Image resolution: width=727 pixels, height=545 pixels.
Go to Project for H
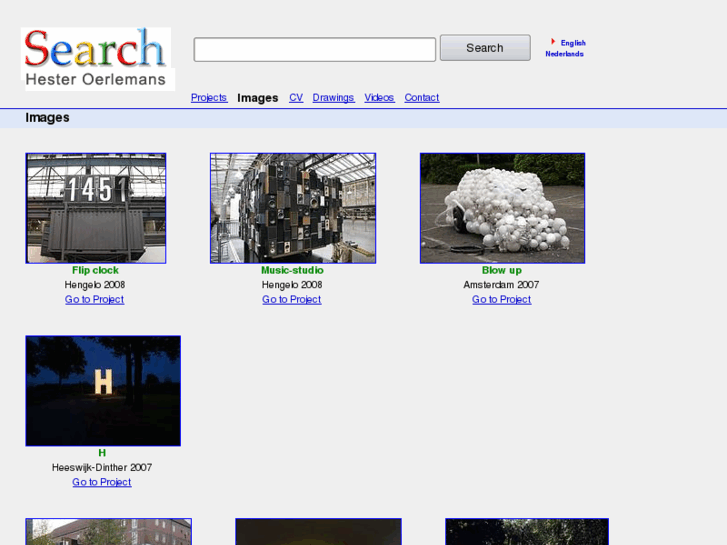(102, 482)
